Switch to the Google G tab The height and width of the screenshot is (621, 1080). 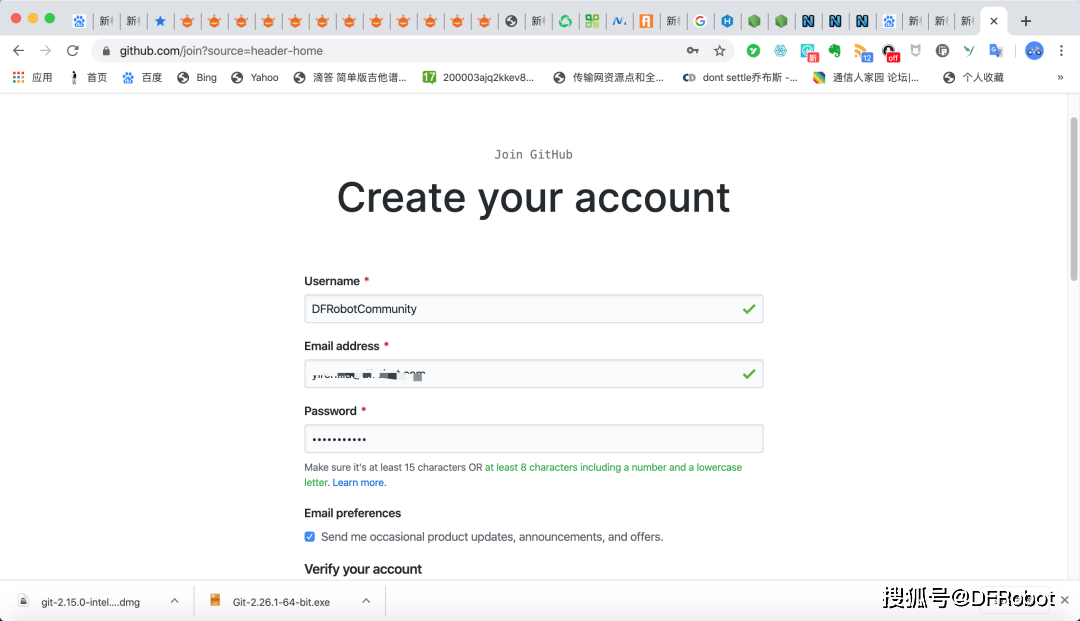pyautogui.click(x=700, y=21)
